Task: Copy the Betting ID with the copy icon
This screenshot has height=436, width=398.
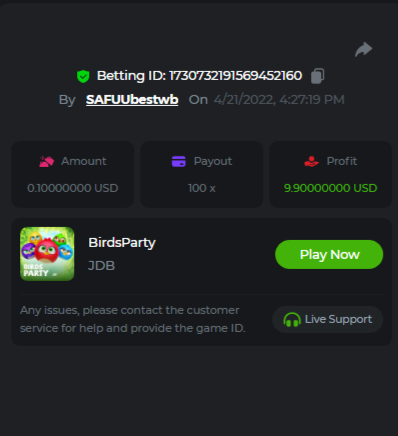Action: pyautogui.click(x=317, y=76)
